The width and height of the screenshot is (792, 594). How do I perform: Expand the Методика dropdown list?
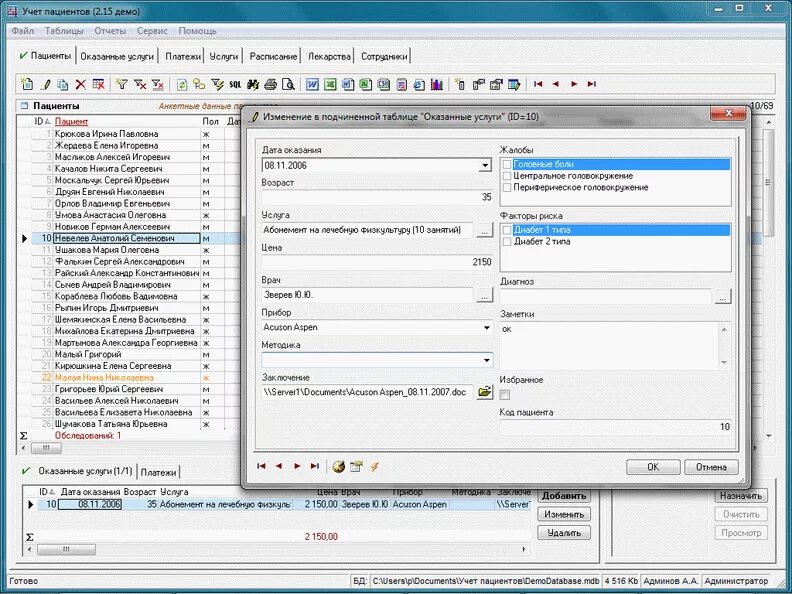(x=486, y=360)
